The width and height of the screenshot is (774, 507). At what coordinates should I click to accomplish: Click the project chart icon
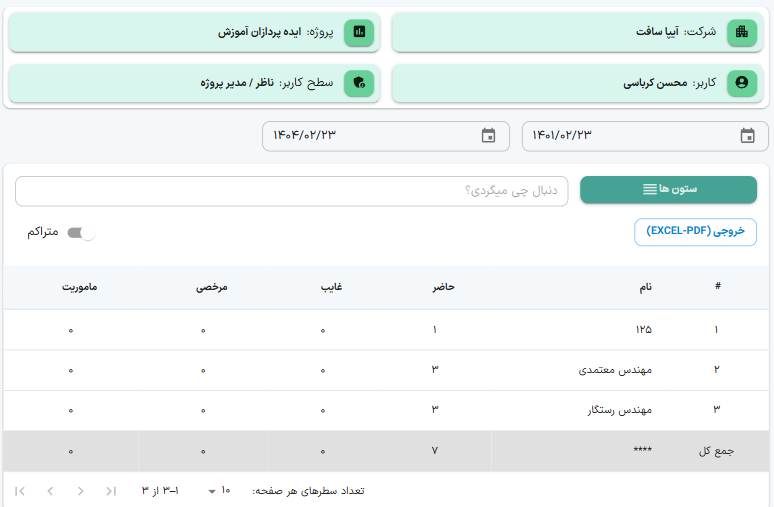(359, 32)
